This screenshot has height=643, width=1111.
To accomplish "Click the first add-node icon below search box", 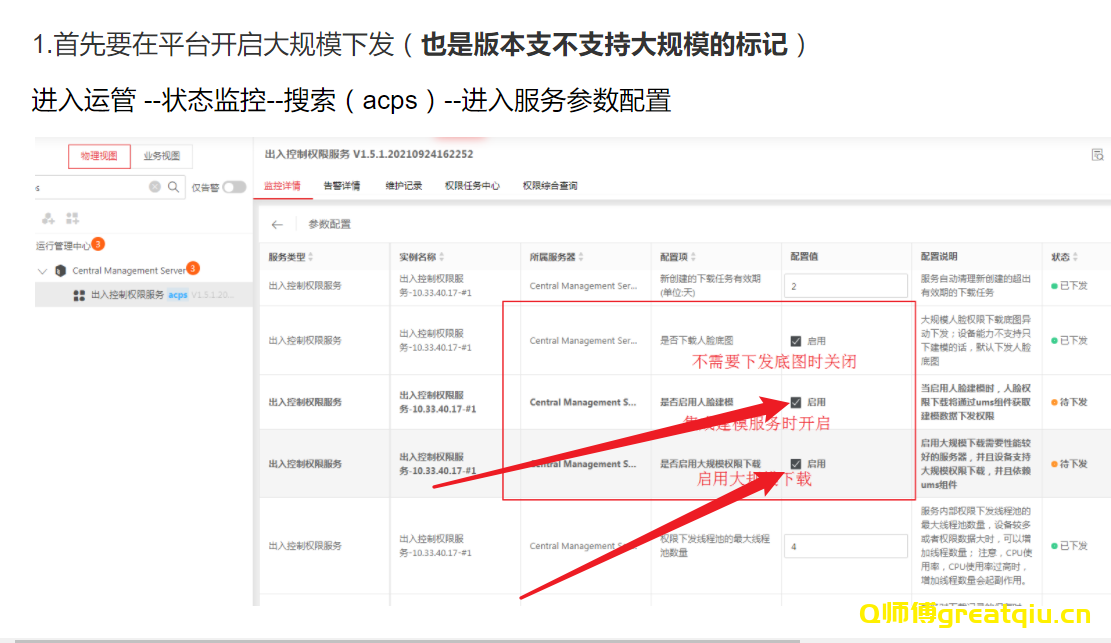I will [48, 218].
